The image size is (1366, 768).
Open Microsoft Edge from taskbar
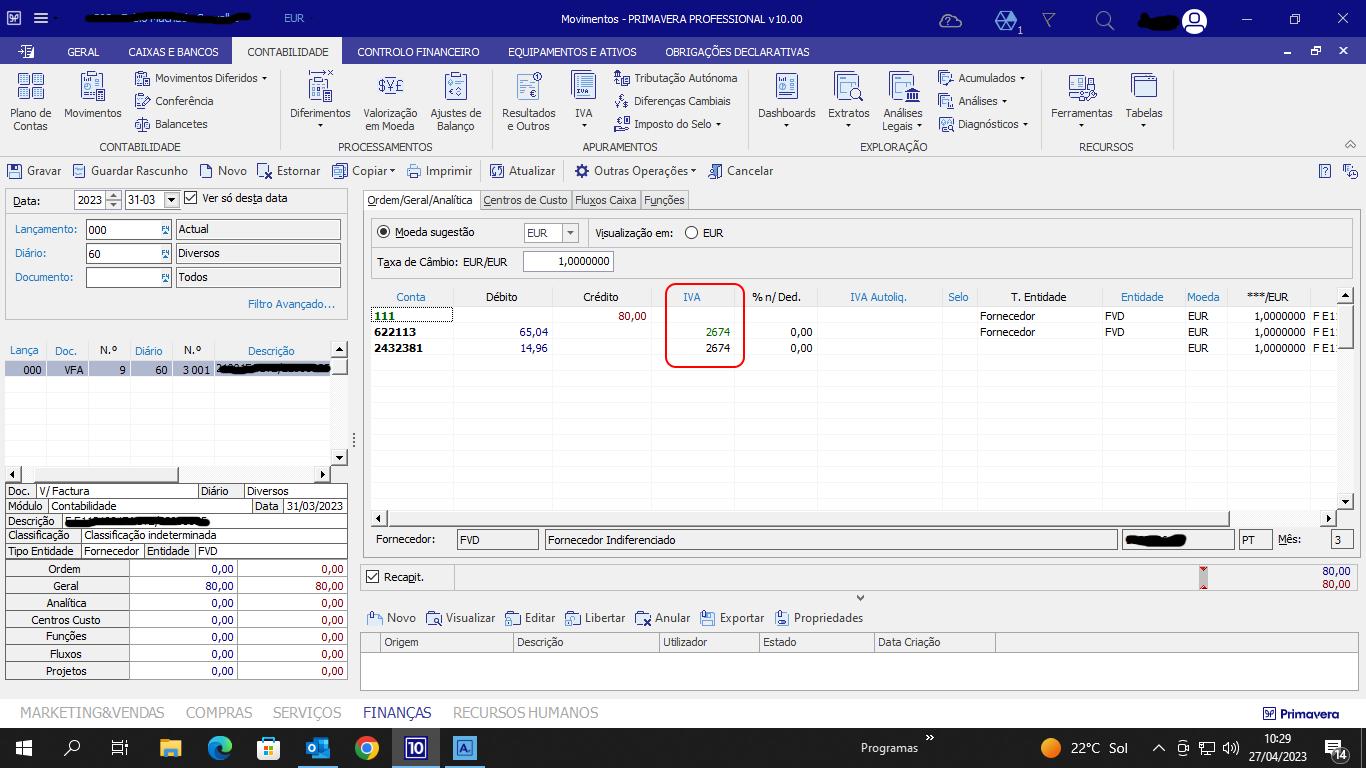(220, 748)
